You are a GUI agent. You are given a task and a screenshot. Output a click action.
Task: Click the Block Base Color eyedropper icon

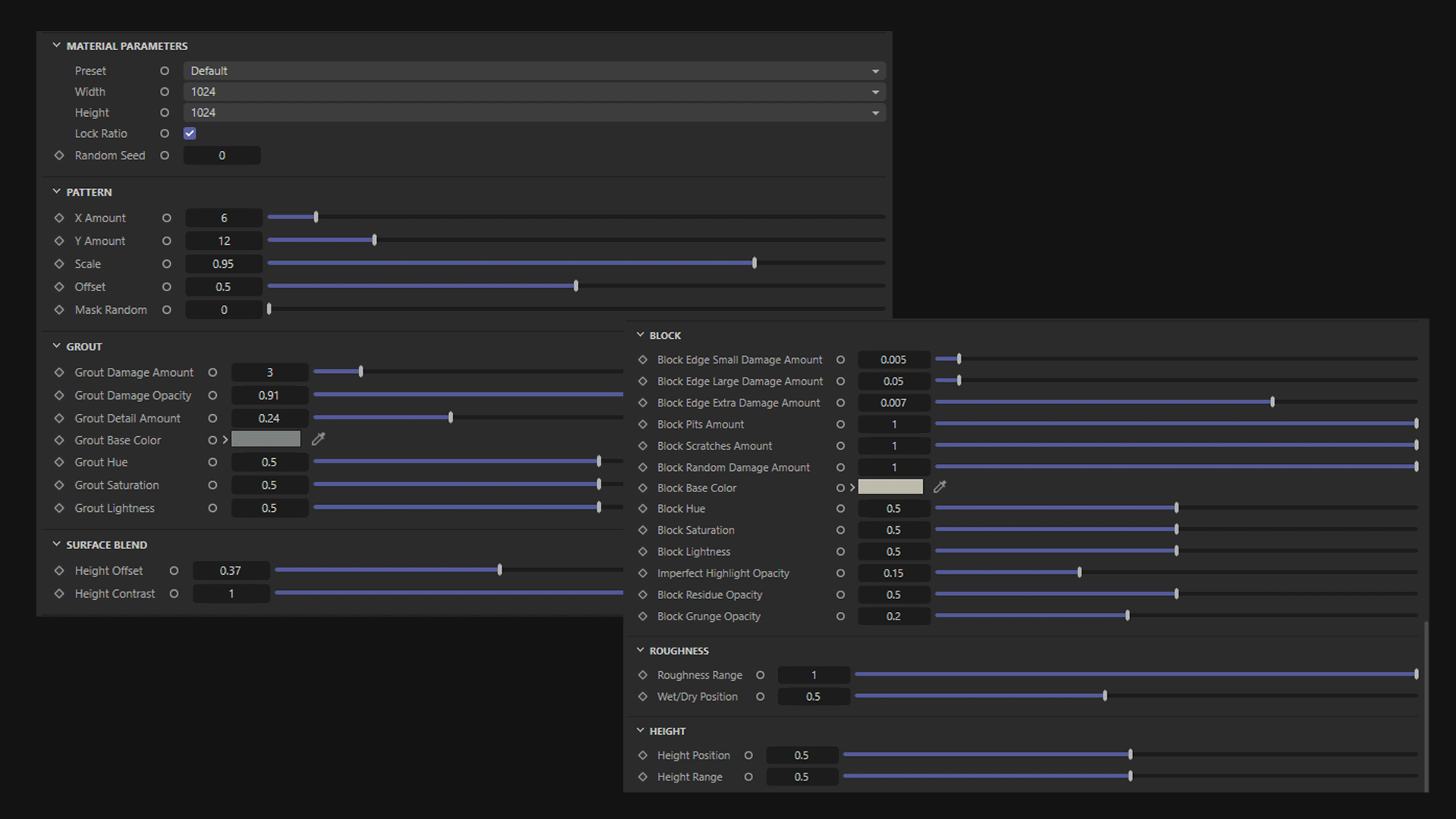(940, 487)
